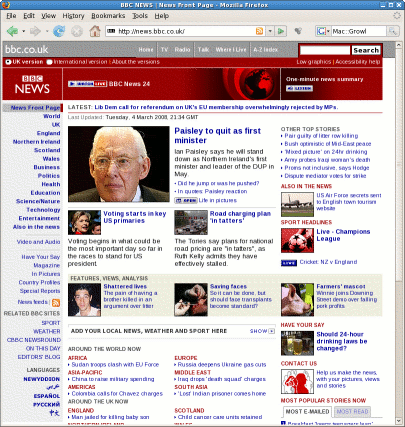Viewport: 405px width, 427px height.
Task: Open the Champions League football thumbnail
Action: pyautogui.click(x=297, y=240)
